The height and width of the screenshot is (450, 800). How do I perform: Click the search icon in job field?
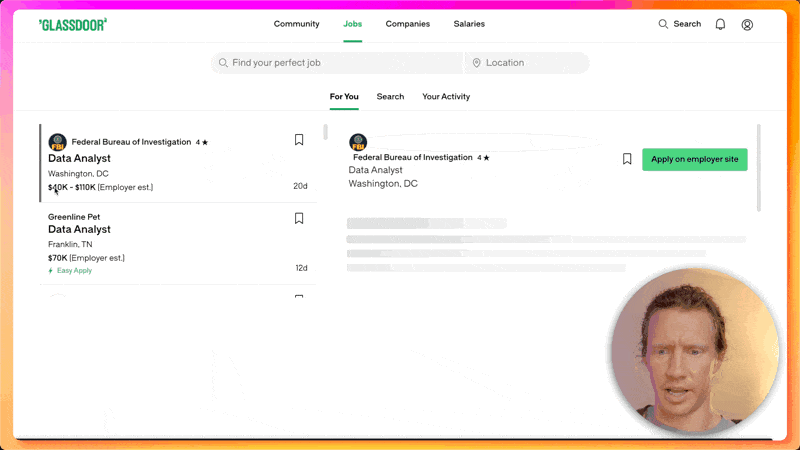(223, 63)
